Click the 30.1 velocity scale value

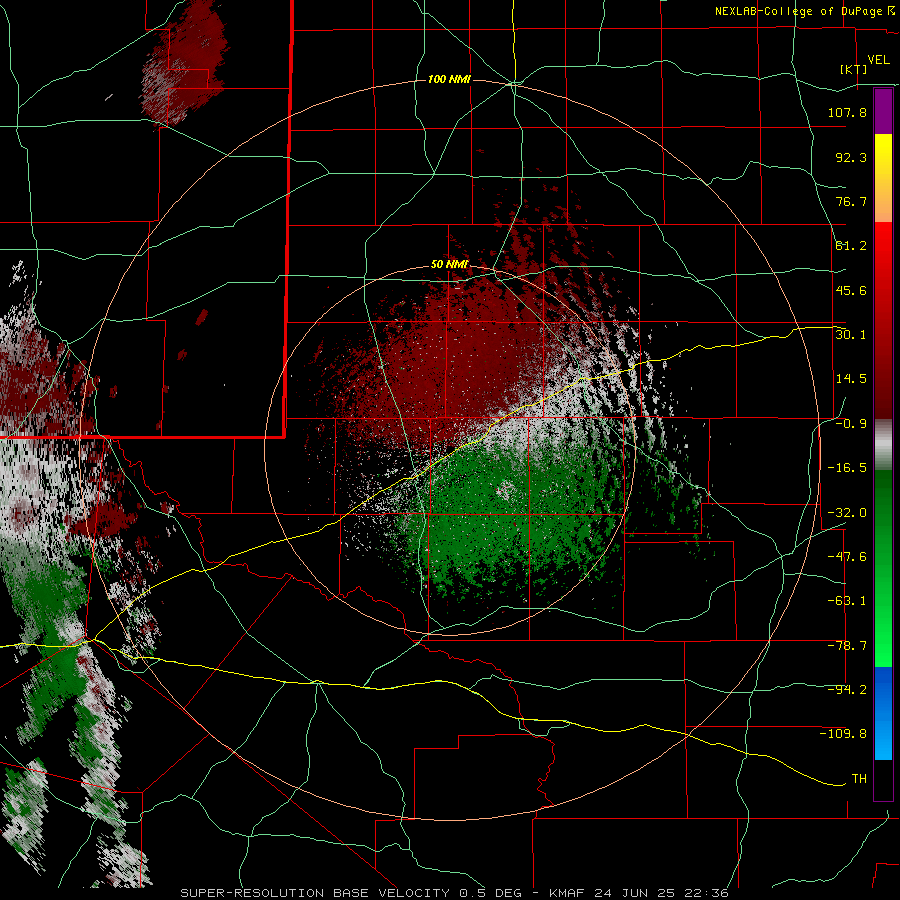click(851, 335)
